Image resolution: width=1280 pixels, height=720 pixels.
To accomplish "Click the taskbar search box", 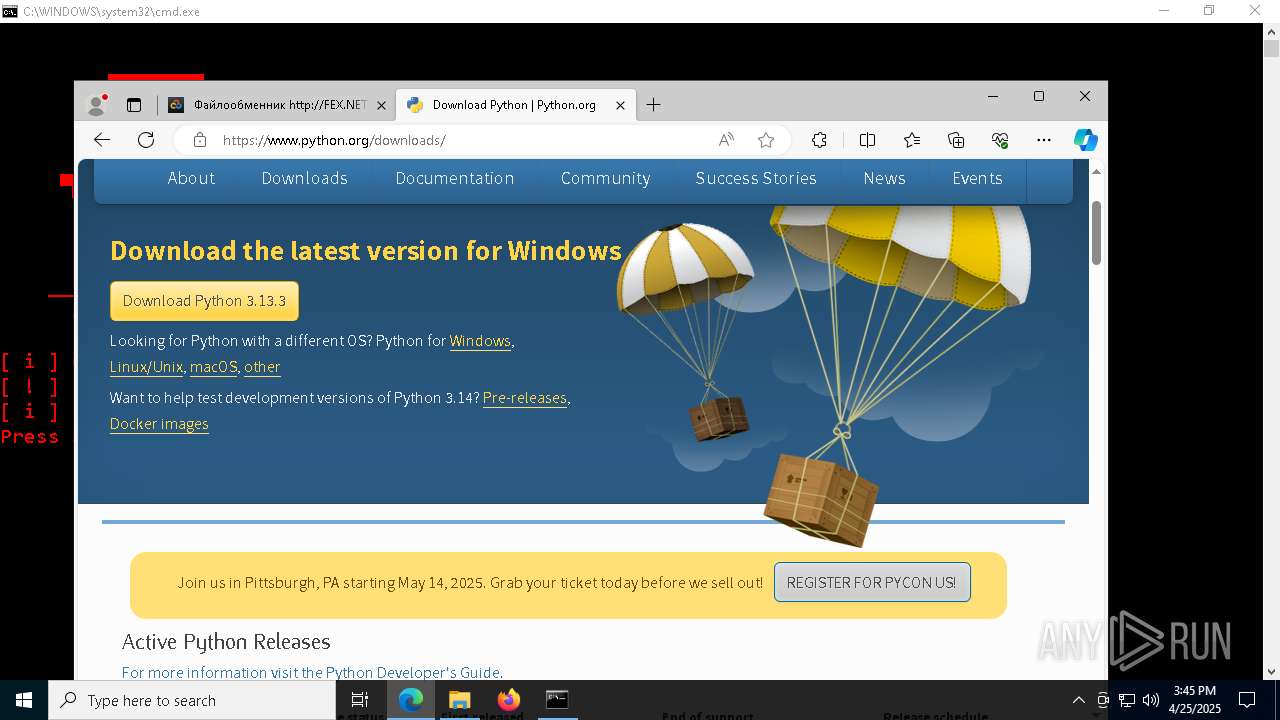I will point(192,700).
